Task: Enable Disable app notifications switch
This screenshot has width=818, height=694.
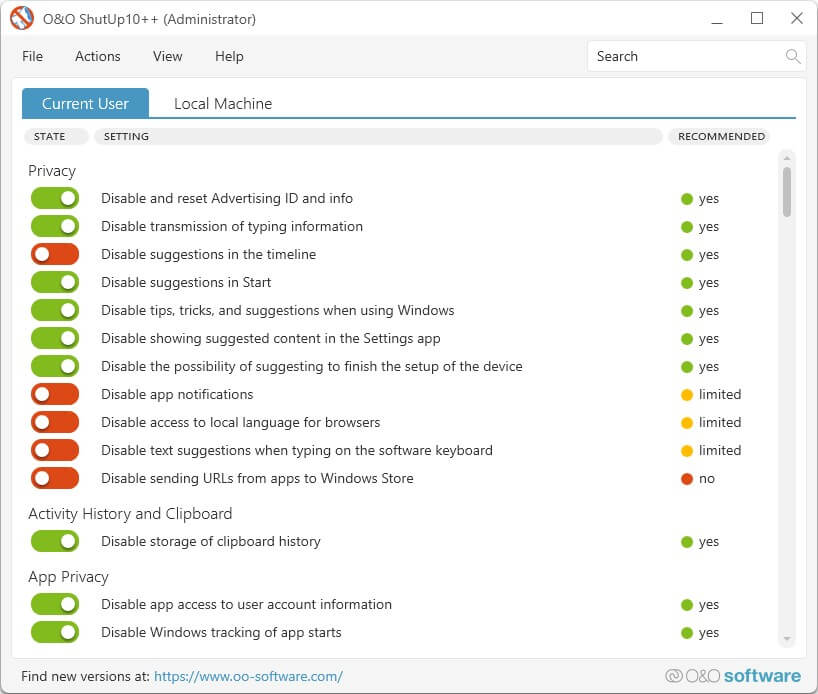Action: (55, 394)
